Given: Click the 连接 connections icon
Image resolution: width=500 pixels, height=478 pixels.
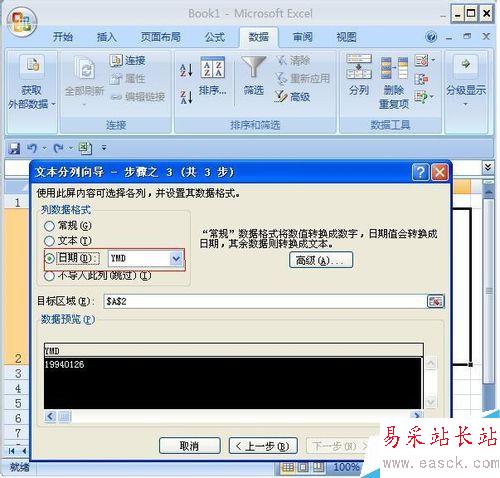Looking at the screenshot, I should point(116,60).
